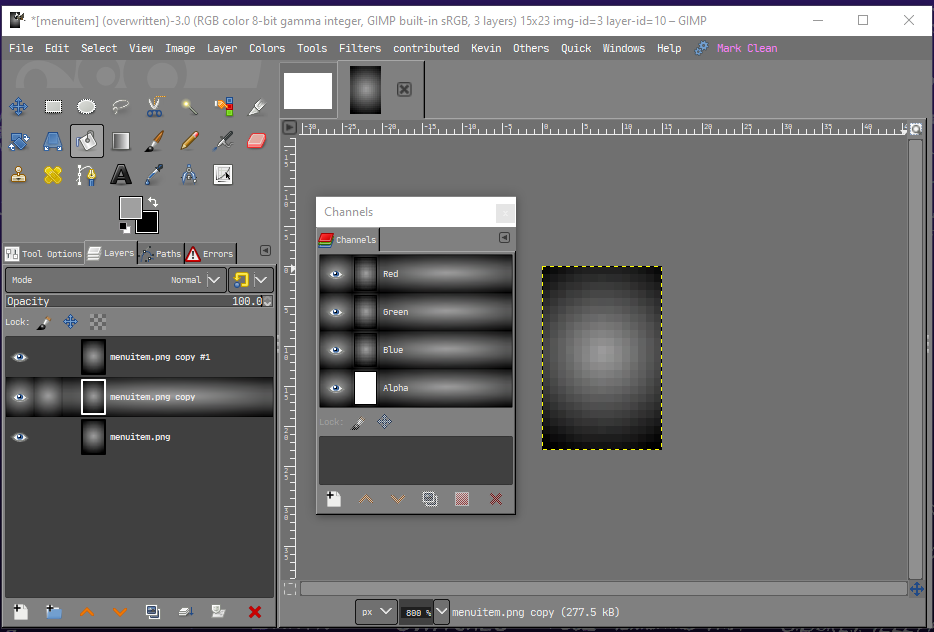934x632 pixels.
Task: Choose the Text tool
Action: tap(121, 175)
